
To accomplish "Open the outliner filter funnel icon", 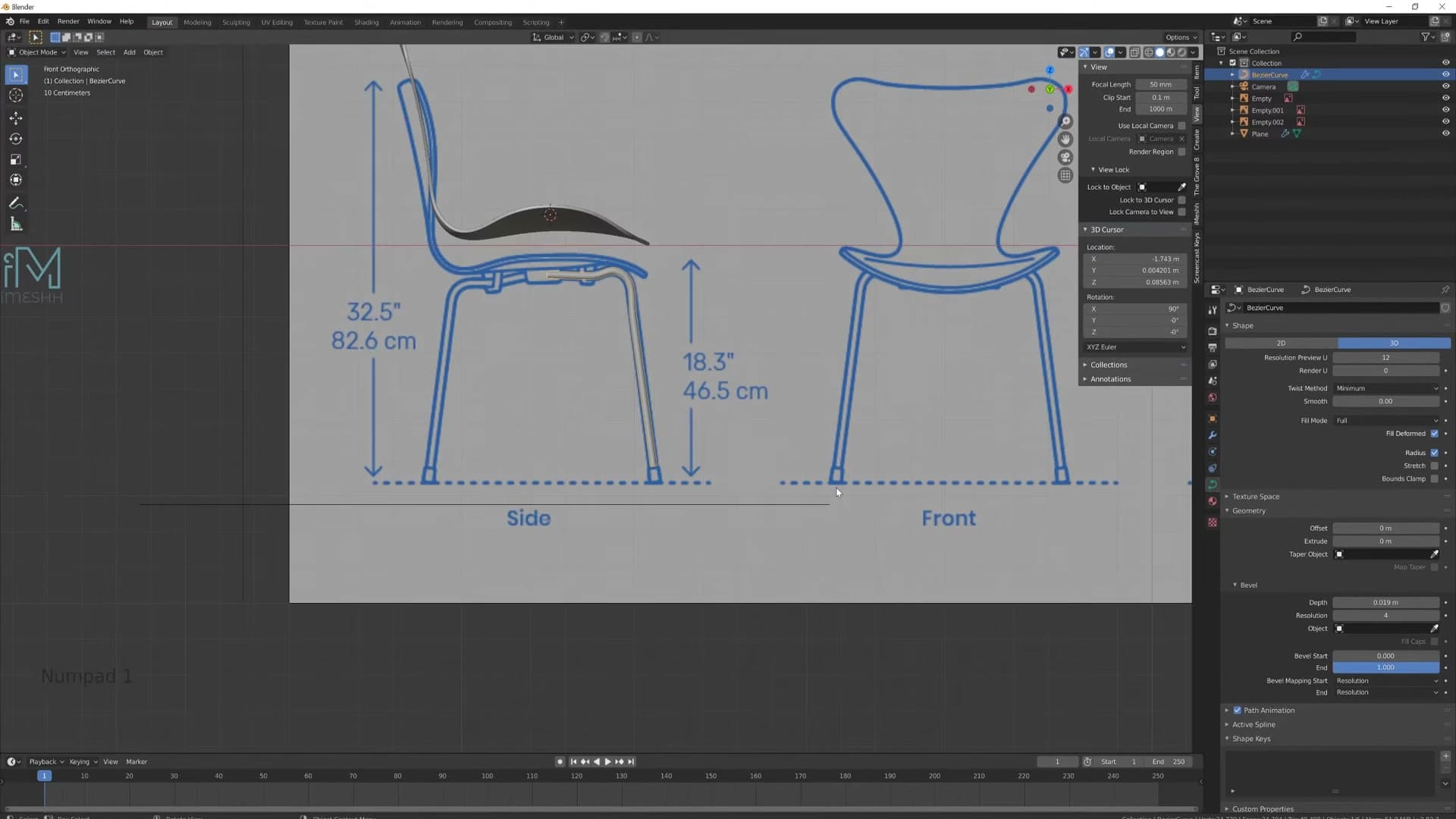I will (1426, 36).
